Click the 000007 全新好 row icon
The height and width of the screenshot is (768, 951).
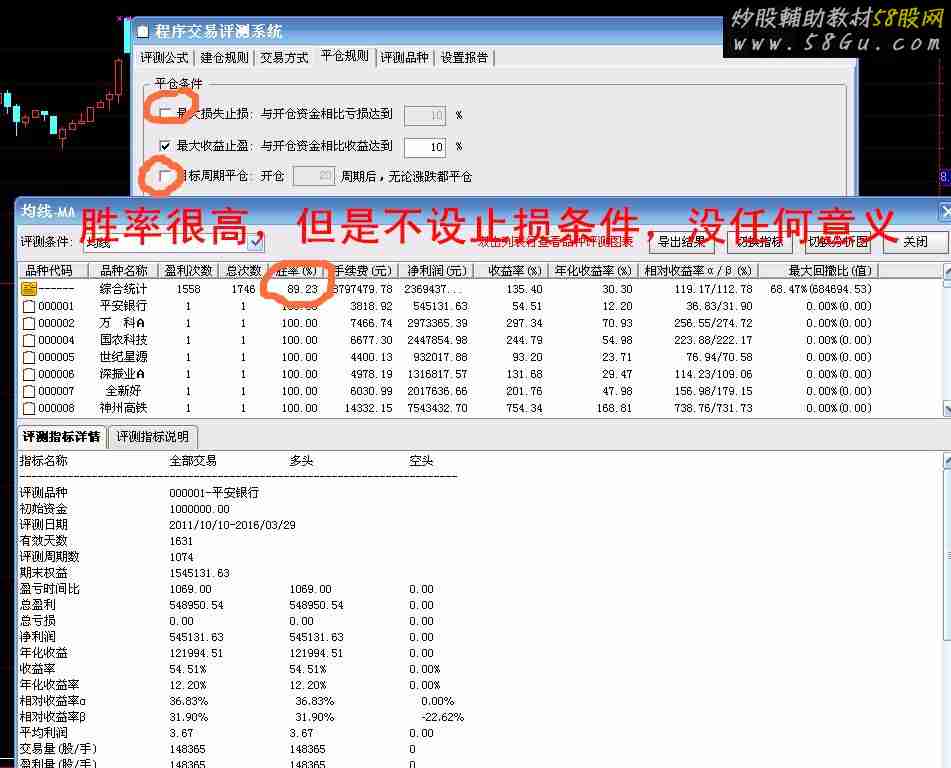29,391
